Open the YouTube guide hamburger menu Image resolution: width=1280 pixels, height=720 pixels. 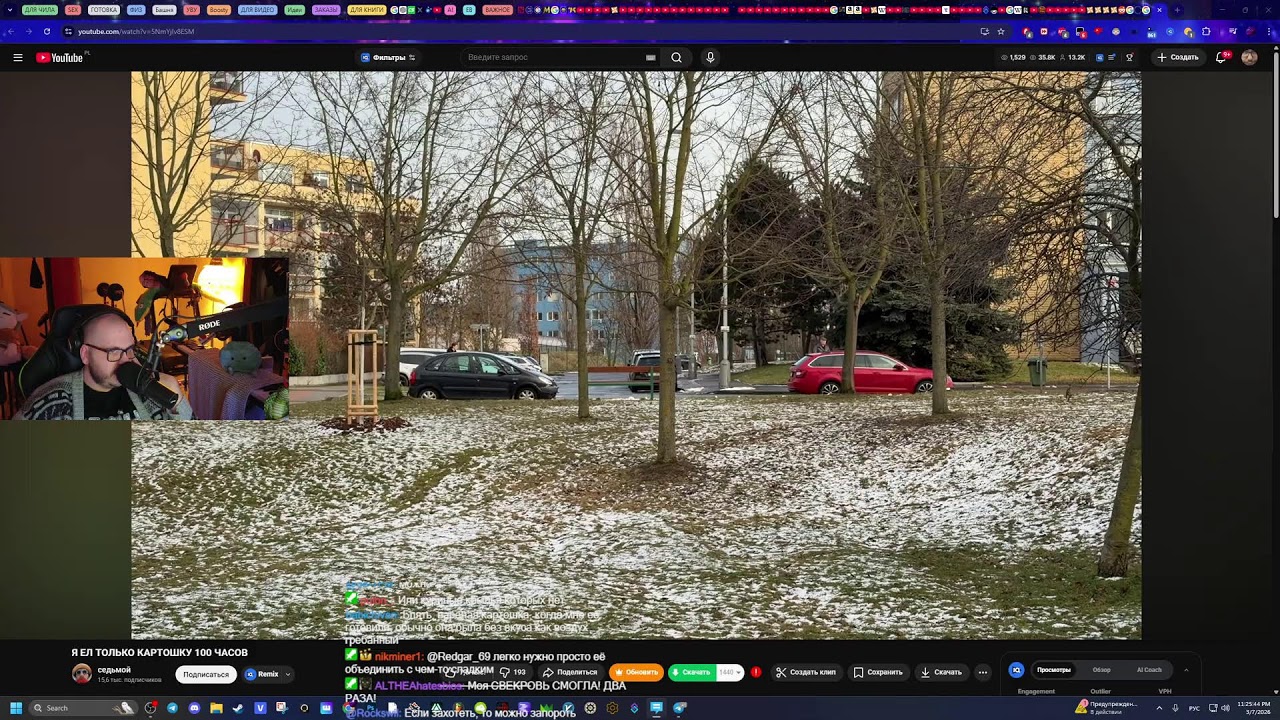click(18, 57)
